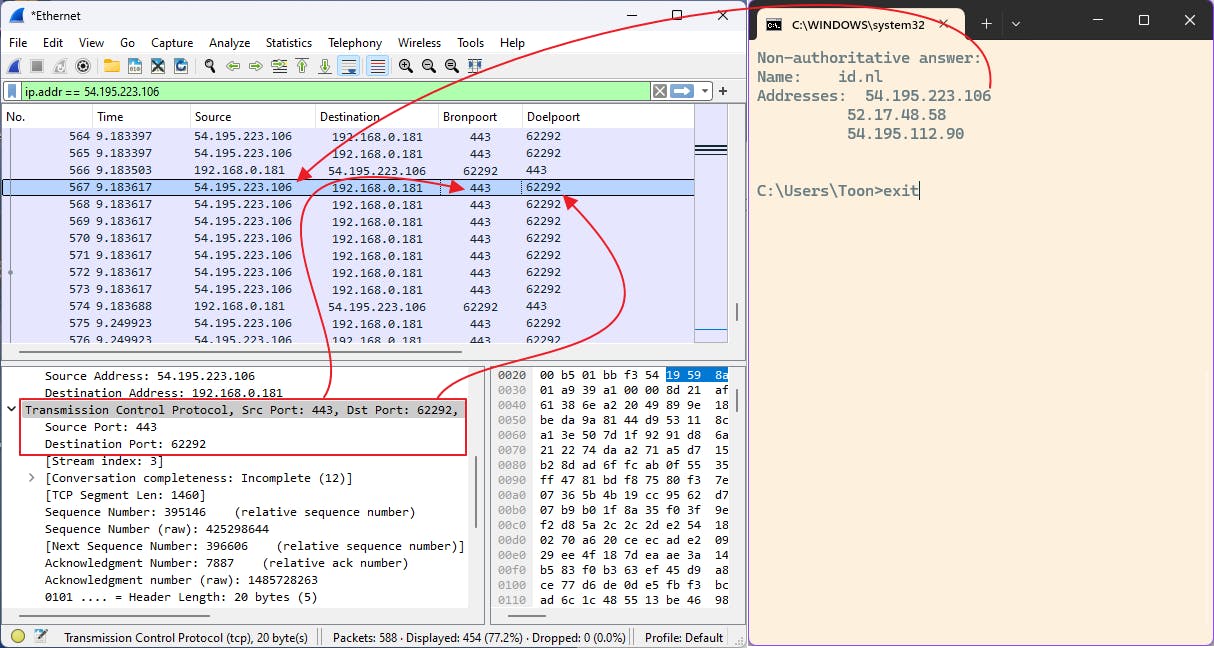
Task: Sort by the No. column header
Action: [x=46, y=117]
